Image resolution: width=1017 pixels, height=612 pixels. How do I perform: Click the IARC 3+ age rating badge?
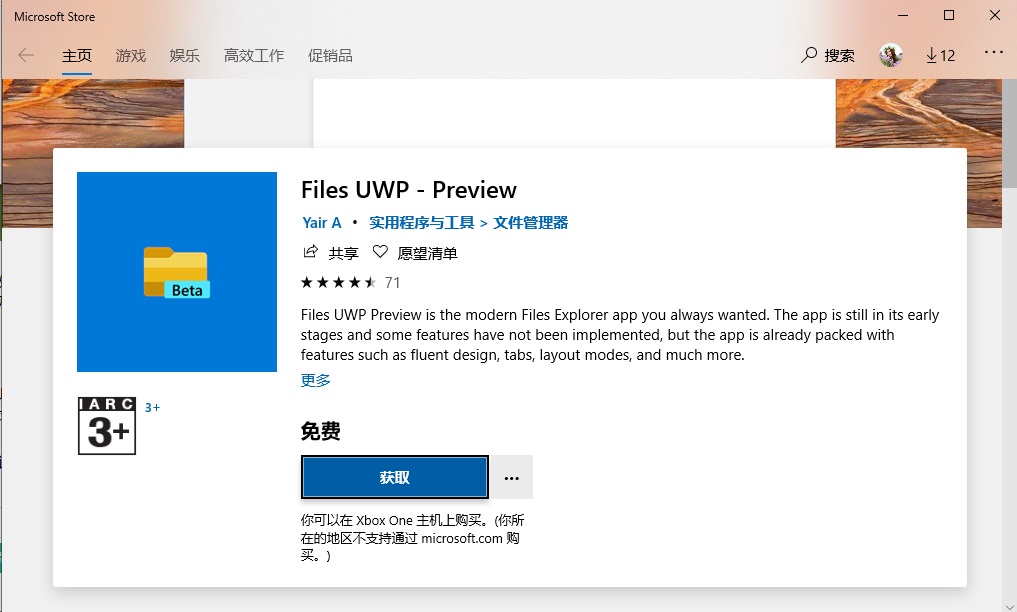tap(106, 424)
